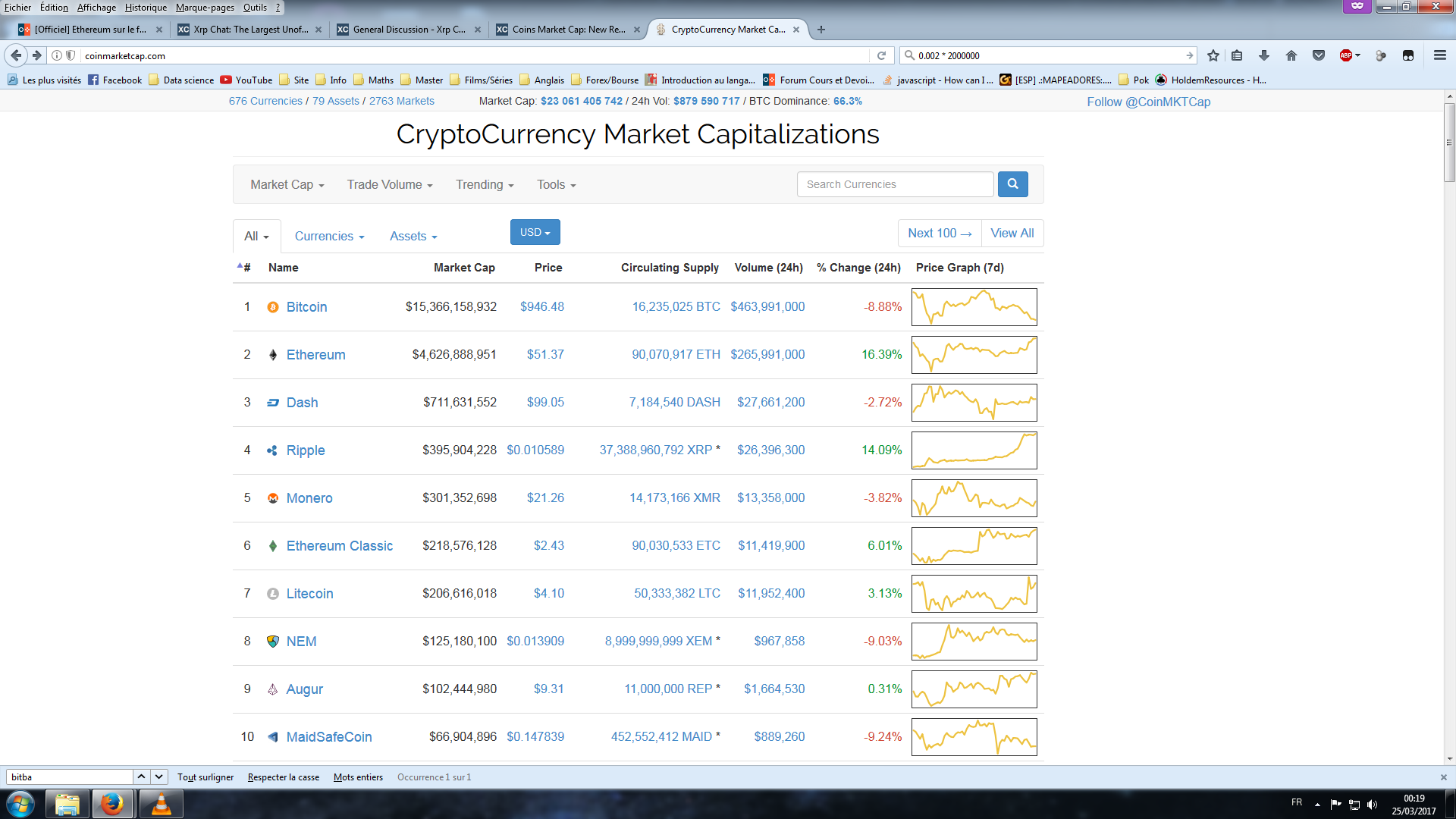1456x819 pixels.
Task: Switch to Coins Market Cap: New Re... tab
Action: (569, 30)
